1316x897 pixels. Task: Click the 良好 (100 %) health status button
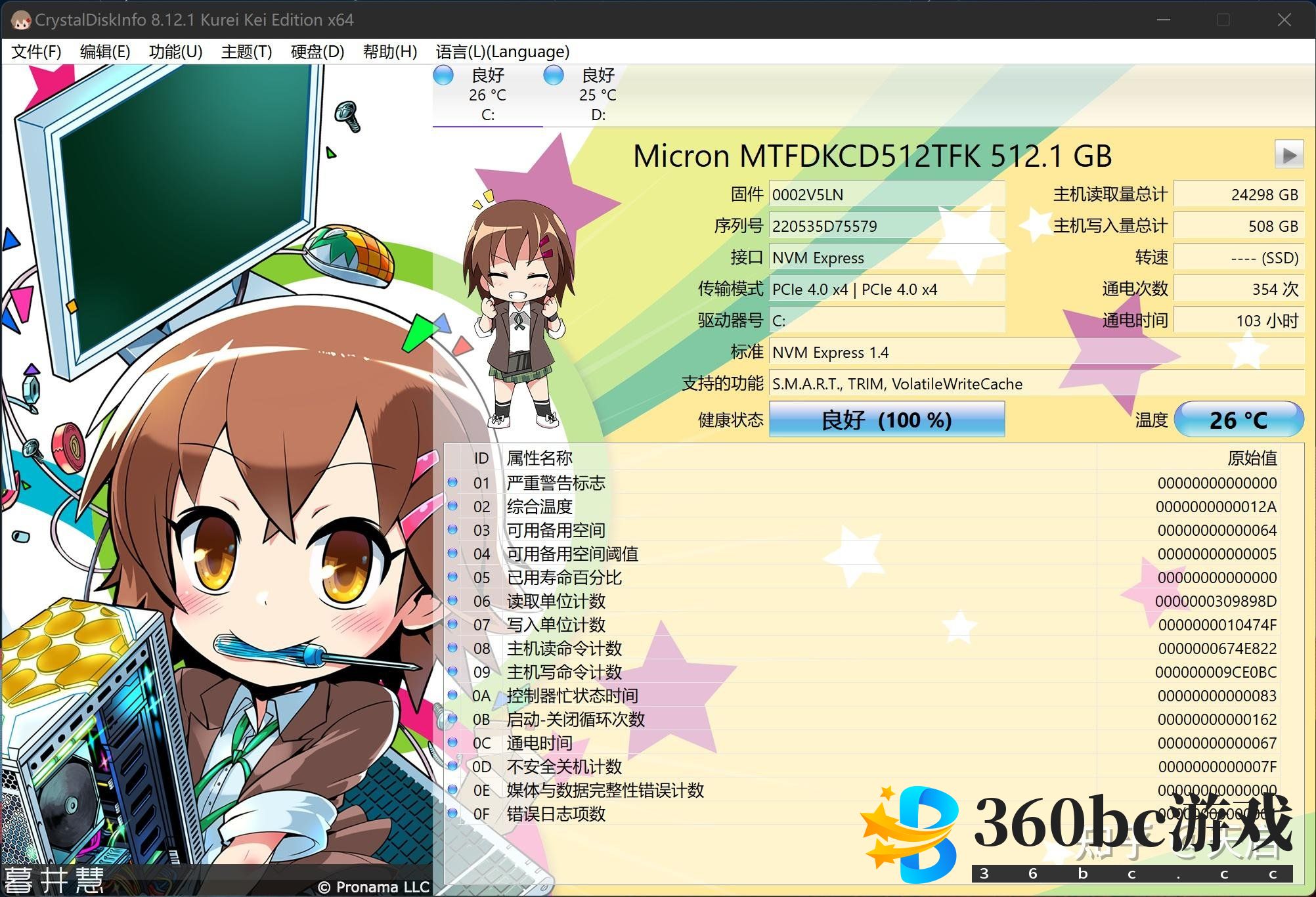(x=887, y=420)
